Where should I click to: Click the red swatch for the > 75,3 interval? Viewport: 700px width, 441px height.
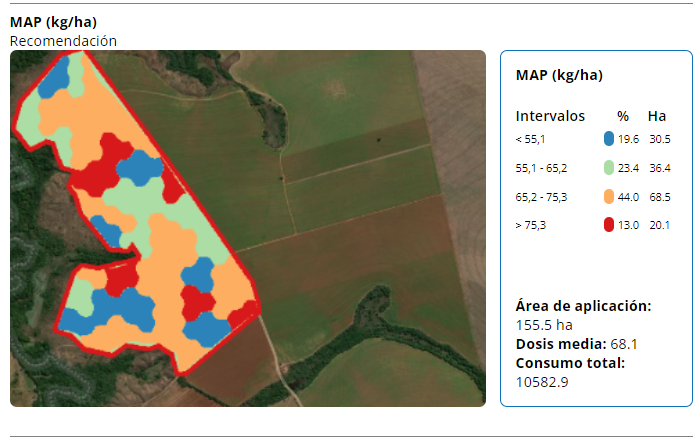609,225
